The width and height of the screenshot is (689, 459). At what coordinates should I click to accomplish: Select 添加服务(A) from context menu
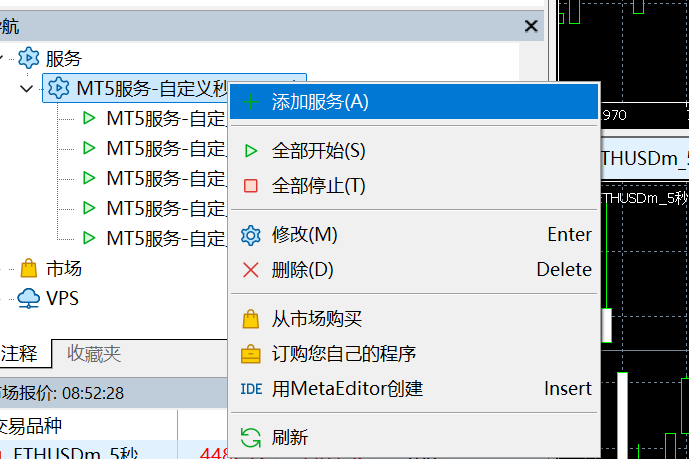[x=320, y=102]
